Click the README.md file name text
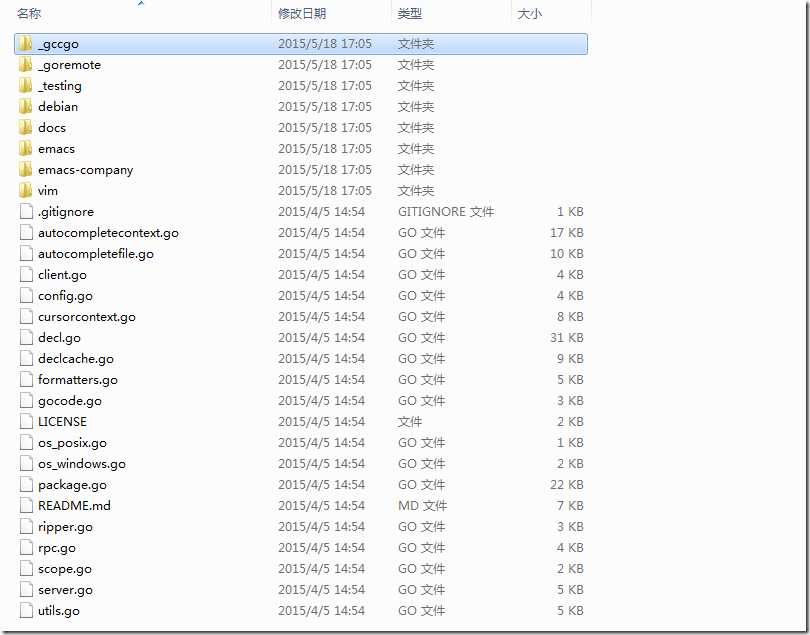This screenshot has width=810, height=635. [74, 506]
